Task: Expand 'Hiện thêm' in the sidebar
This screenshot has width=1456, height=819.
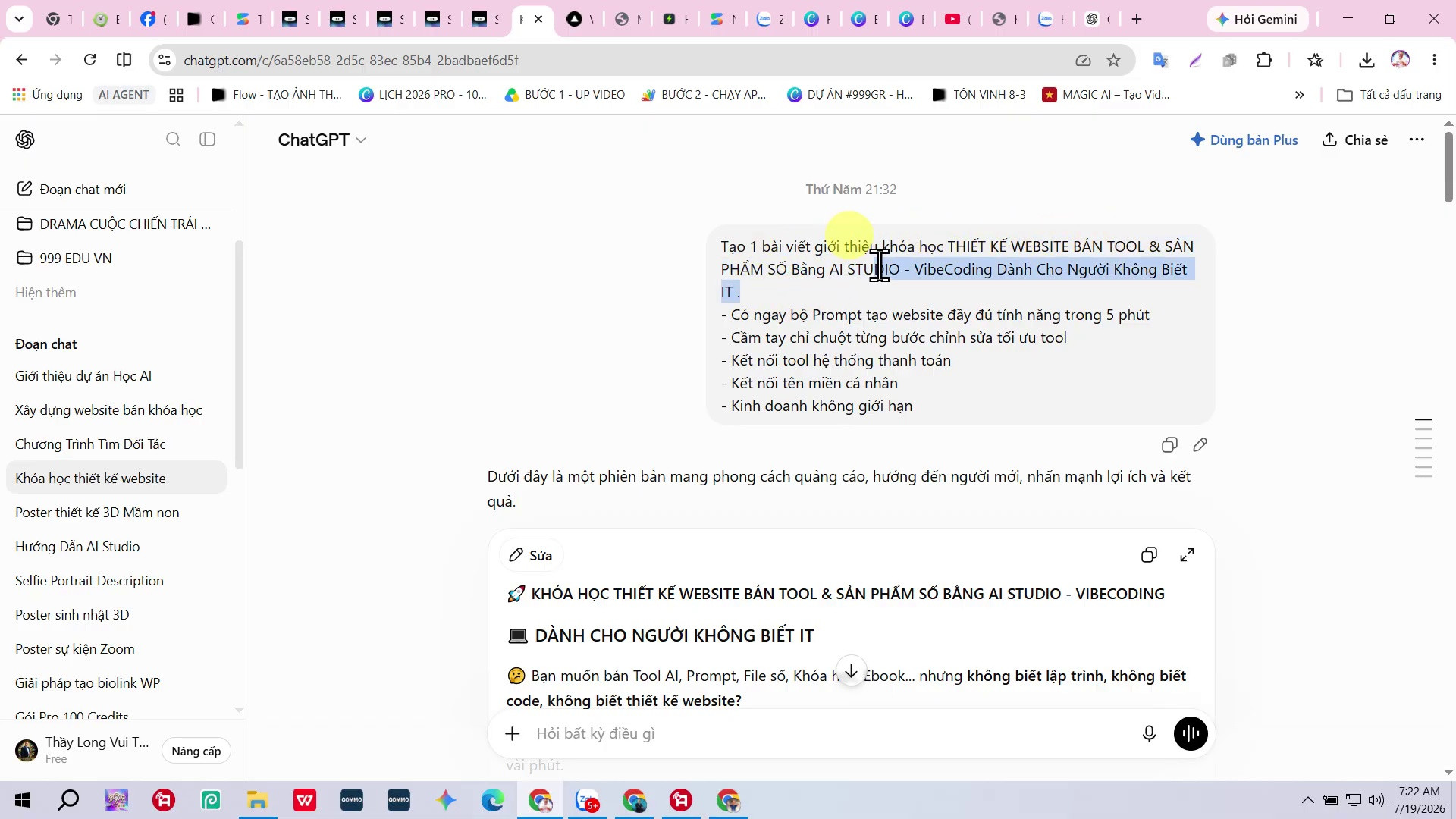Action: point(45,293)
